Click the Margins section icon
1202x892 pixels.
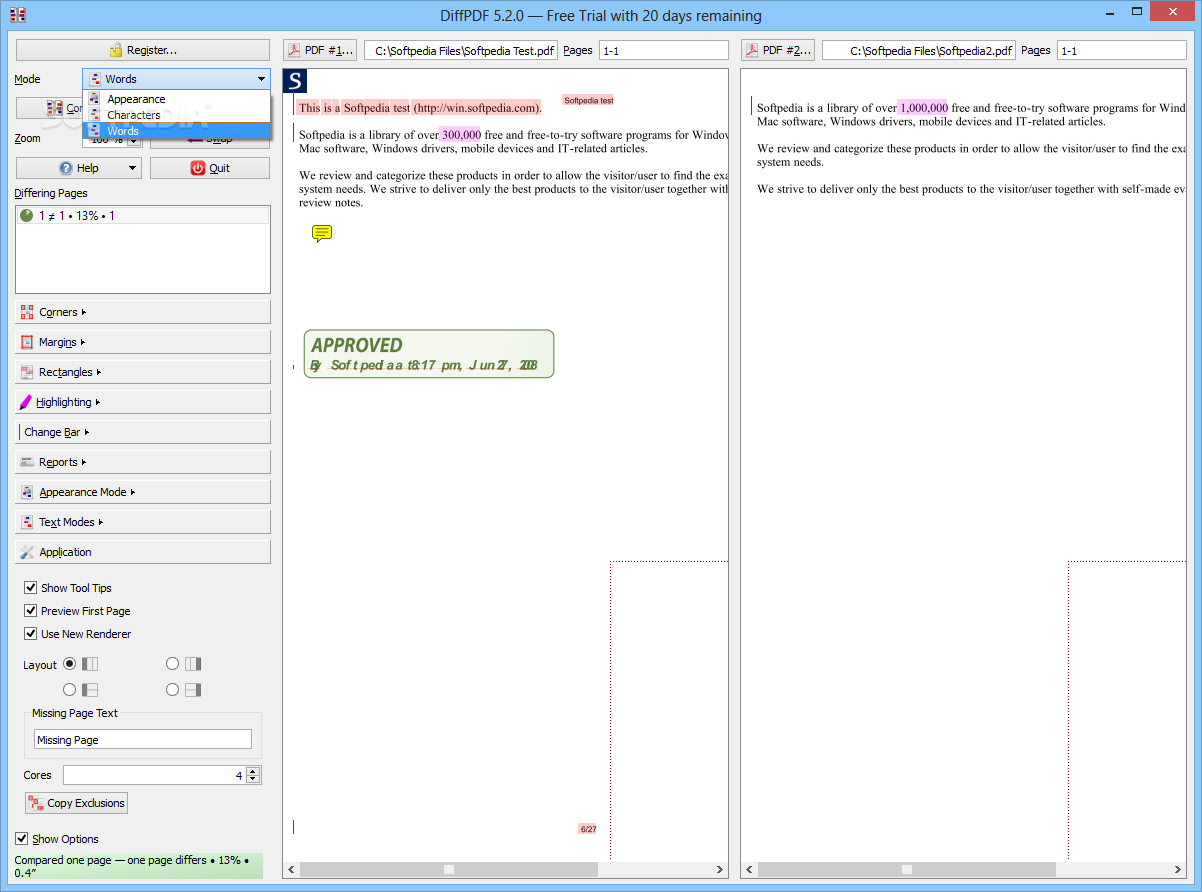point(27,342)
